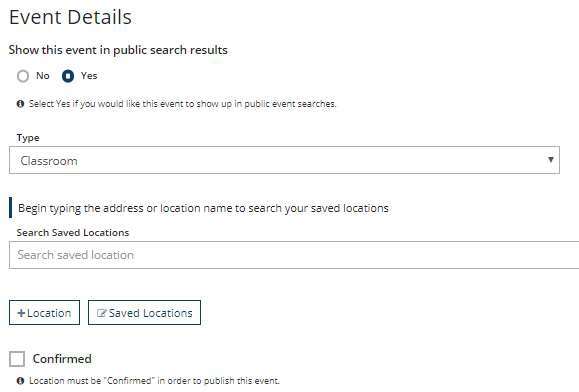Viewport: 579px width, 392px height.
Task: Click the "Confirmed" checkbox label
Action: coord(62,359)
